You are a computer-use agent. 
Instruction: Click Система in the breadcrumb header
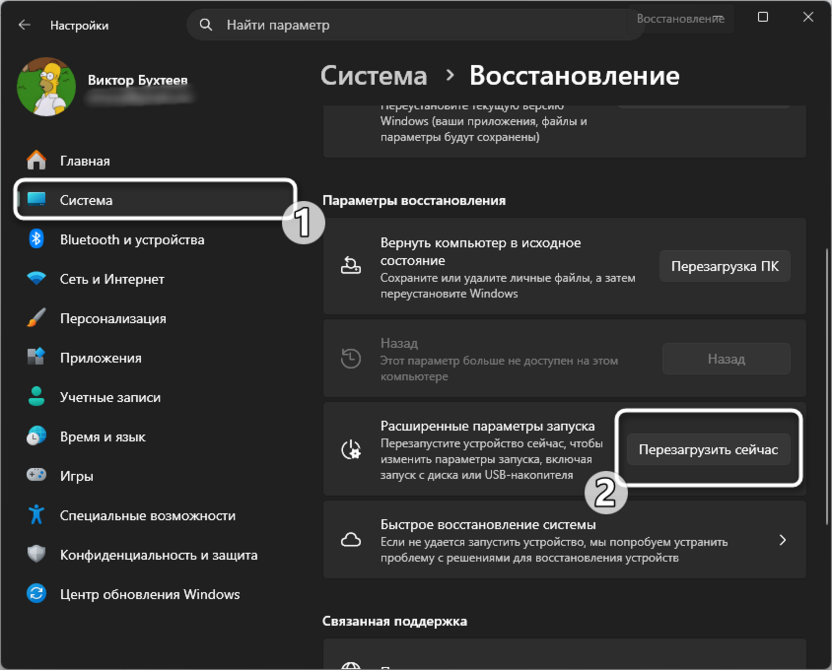(374, 75)
